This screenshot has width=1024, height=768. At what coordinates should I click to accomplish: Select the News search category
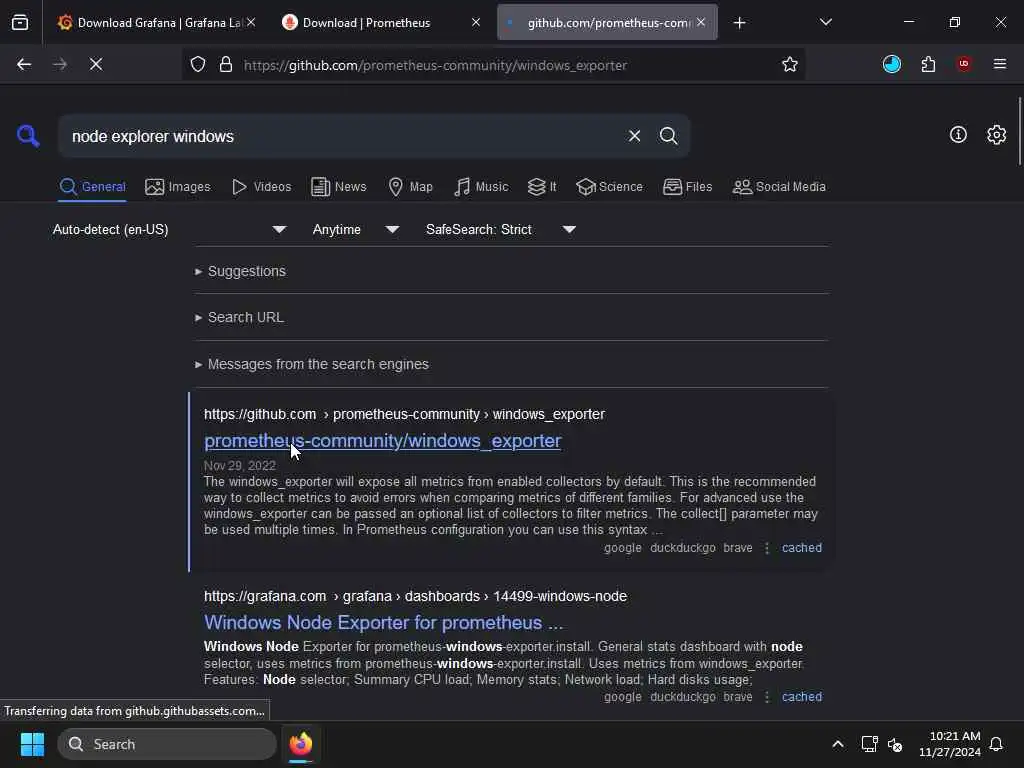click(339, 187)
